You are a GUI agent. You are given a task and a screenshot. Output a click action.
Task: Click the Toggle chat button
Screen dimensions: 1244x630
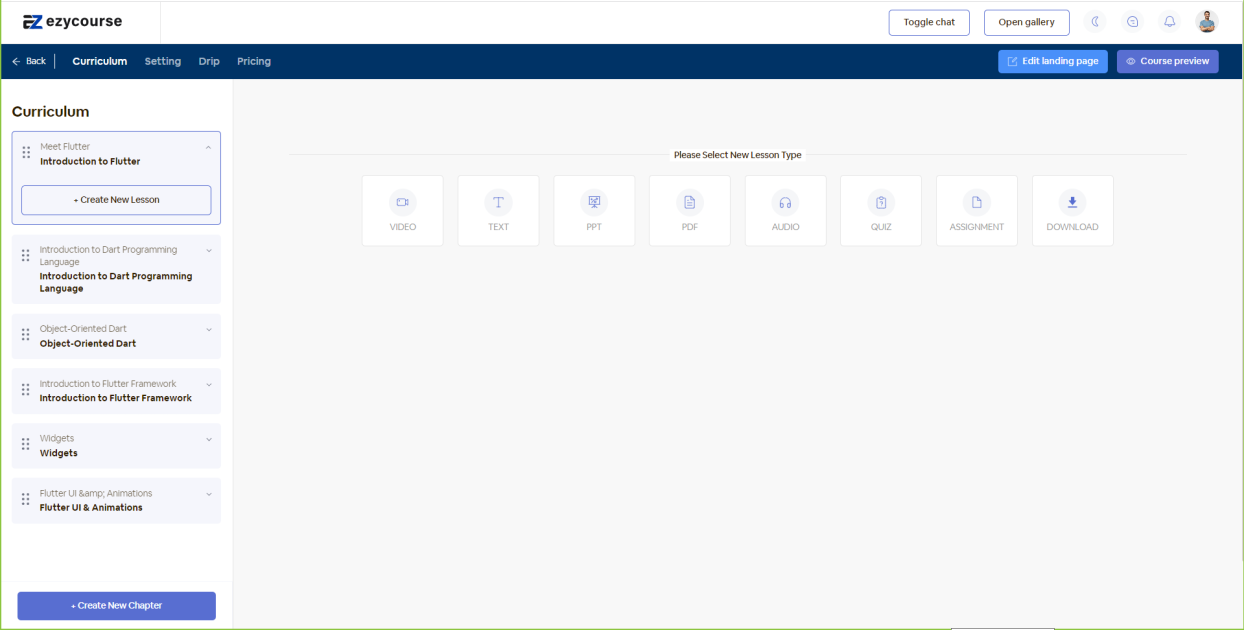(929, 22)
